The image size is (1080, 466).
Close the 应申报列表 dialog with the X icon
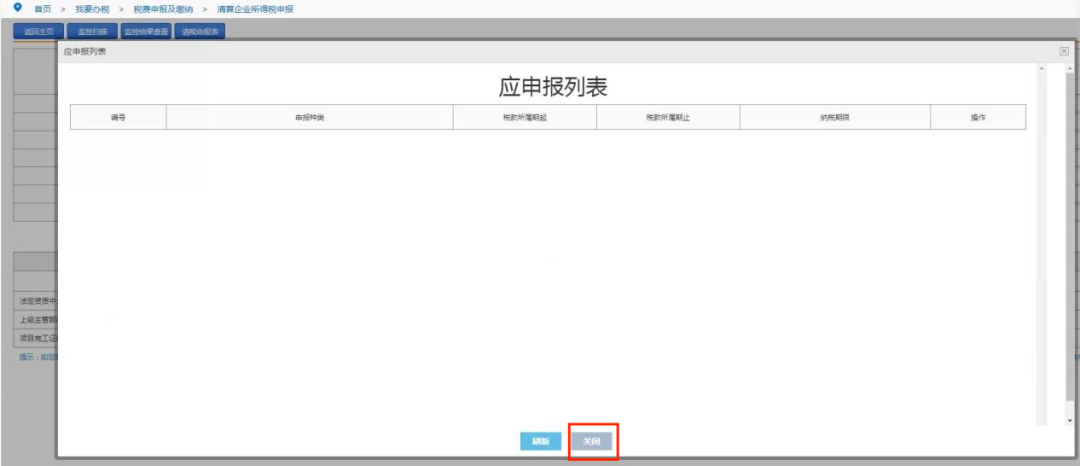tap(1064, 51)
